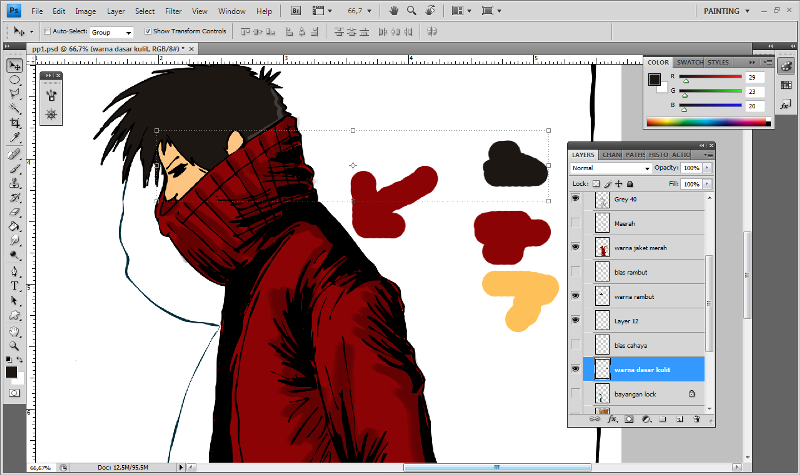Enable the Auto-Select checkbox
This screenshot has width=800, height=475.
47,32
